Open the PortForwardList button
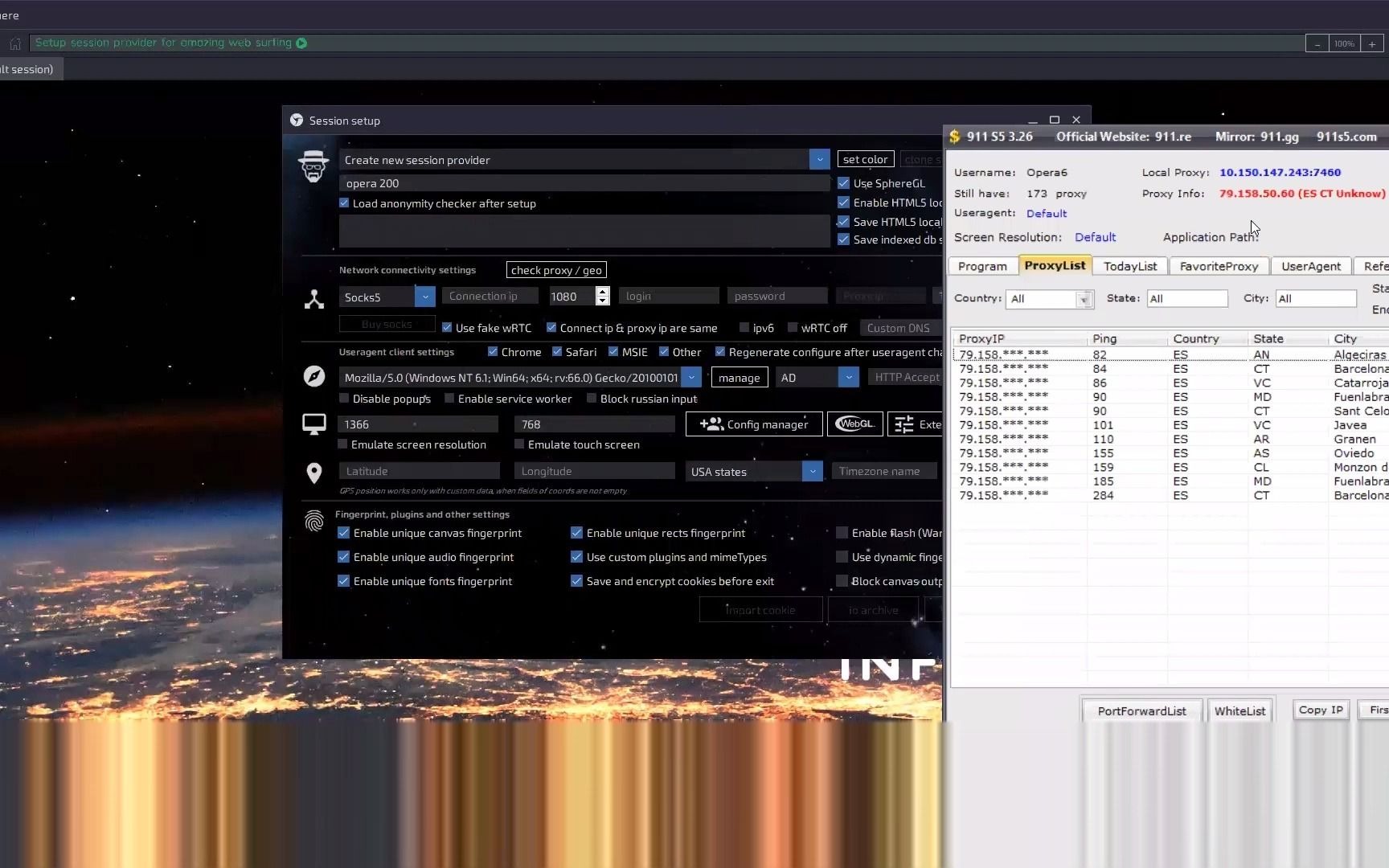Viewport: 1389px width, 868px height. tap(1141, 710)
